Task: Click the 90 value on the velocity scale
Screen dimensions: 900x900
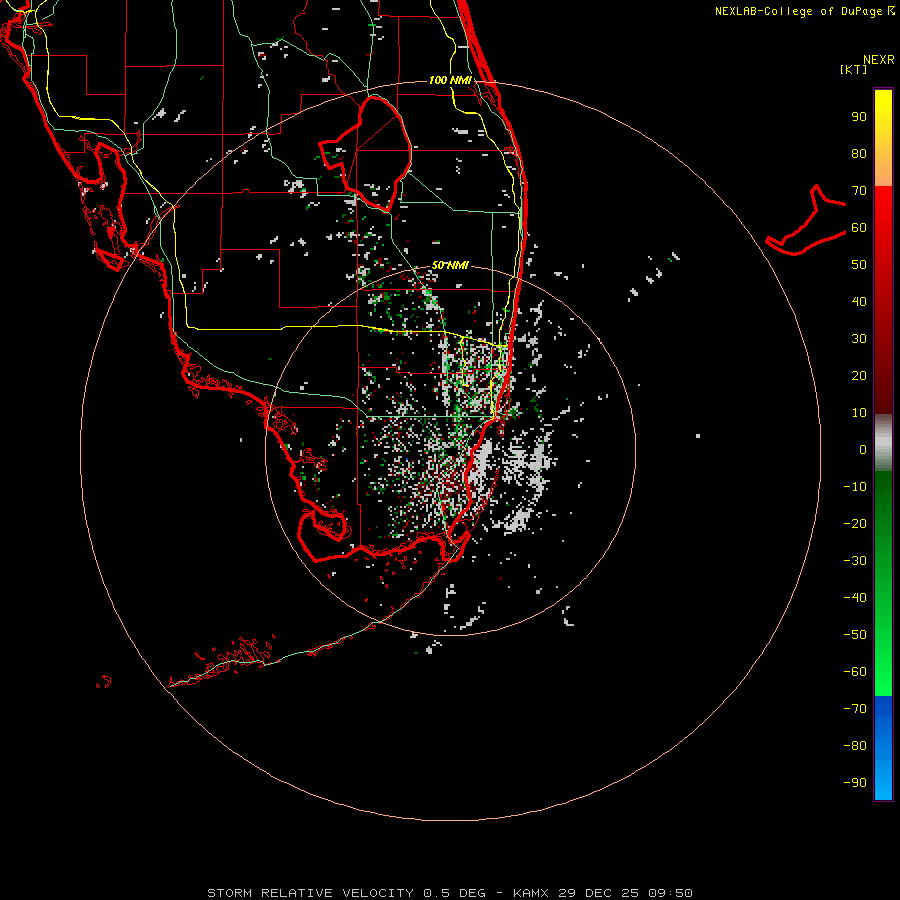Action: coord(859,117)
